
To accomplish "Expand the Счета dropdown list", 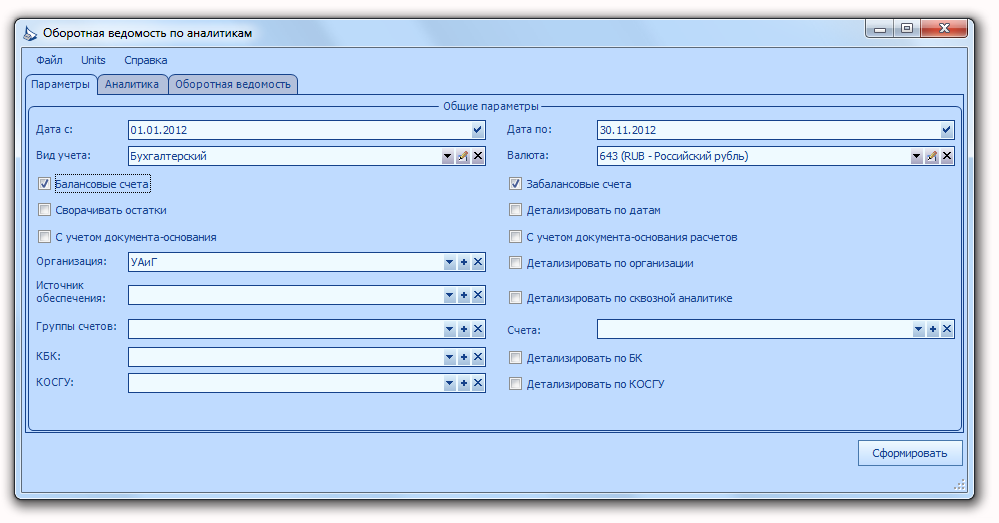I will point(918,329).
